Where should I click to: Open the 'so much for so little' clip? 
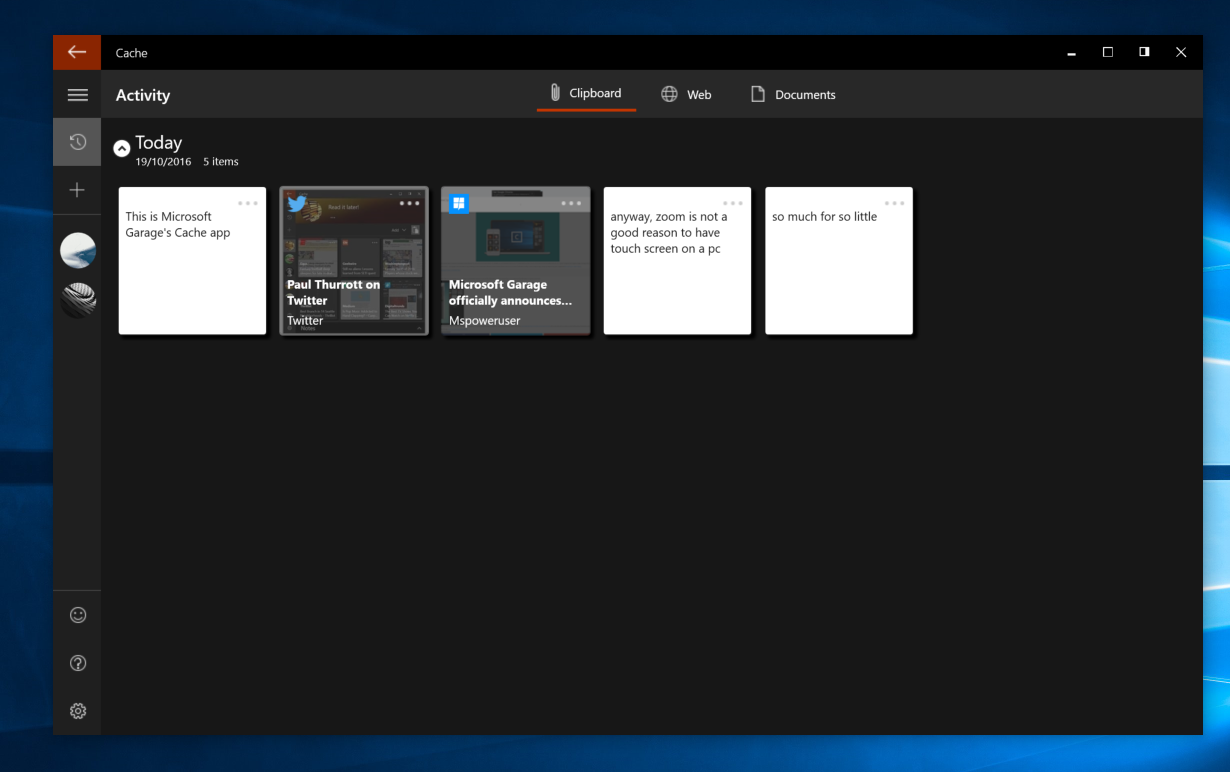click(x=839, y=260)
